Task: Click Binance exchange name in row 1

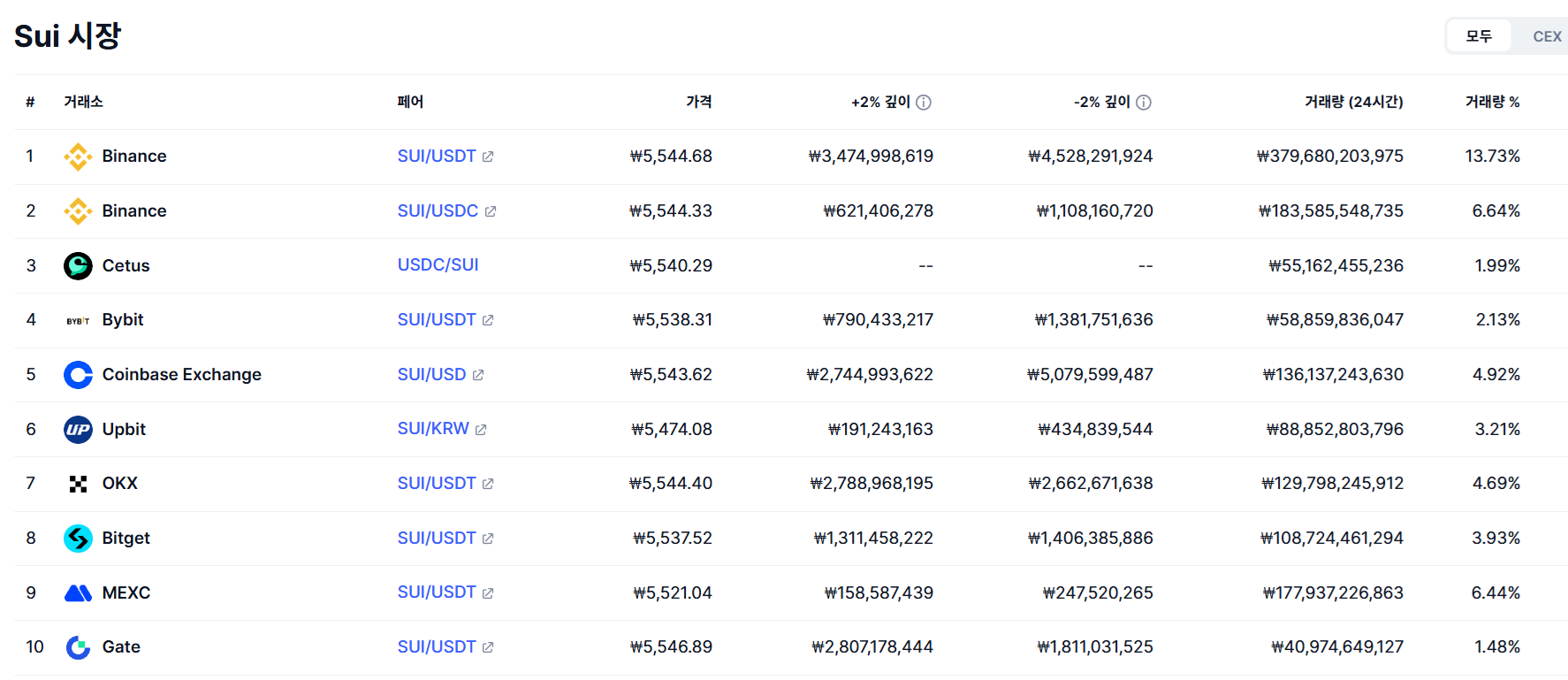Action: coord(134,156)
